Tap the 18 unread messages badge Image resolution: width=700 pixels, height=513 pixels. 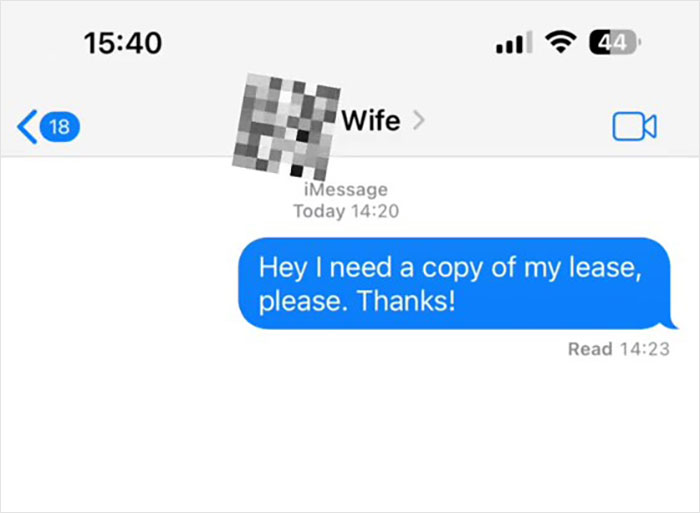(x=60, y=127)
